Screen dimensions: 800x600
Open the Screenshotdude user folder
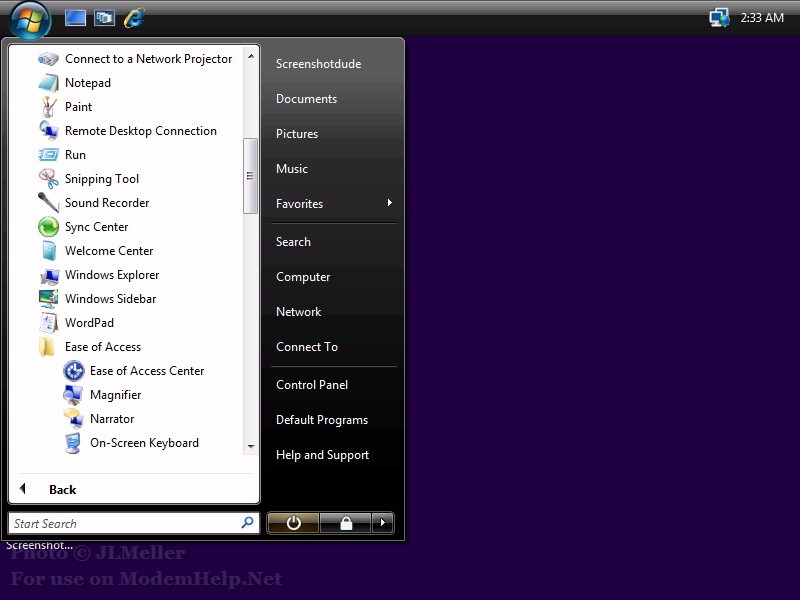(319, 64)
